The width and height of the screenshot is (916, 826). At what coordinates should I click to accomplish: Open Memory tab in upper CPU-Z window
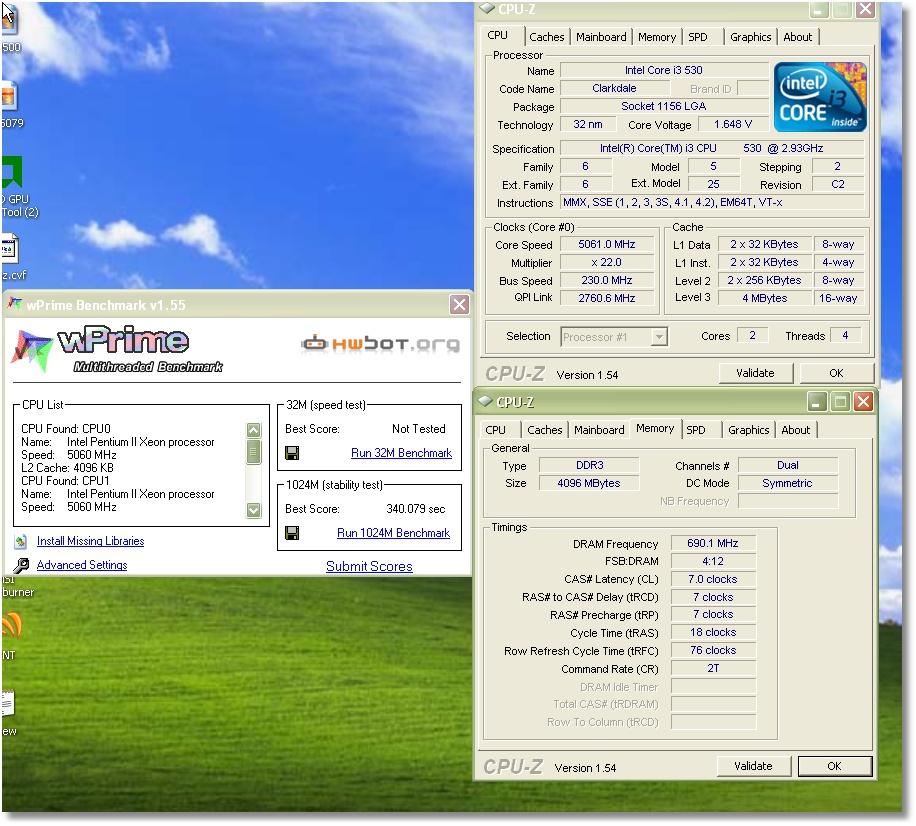pyautogui.click(x=657, y=37)
